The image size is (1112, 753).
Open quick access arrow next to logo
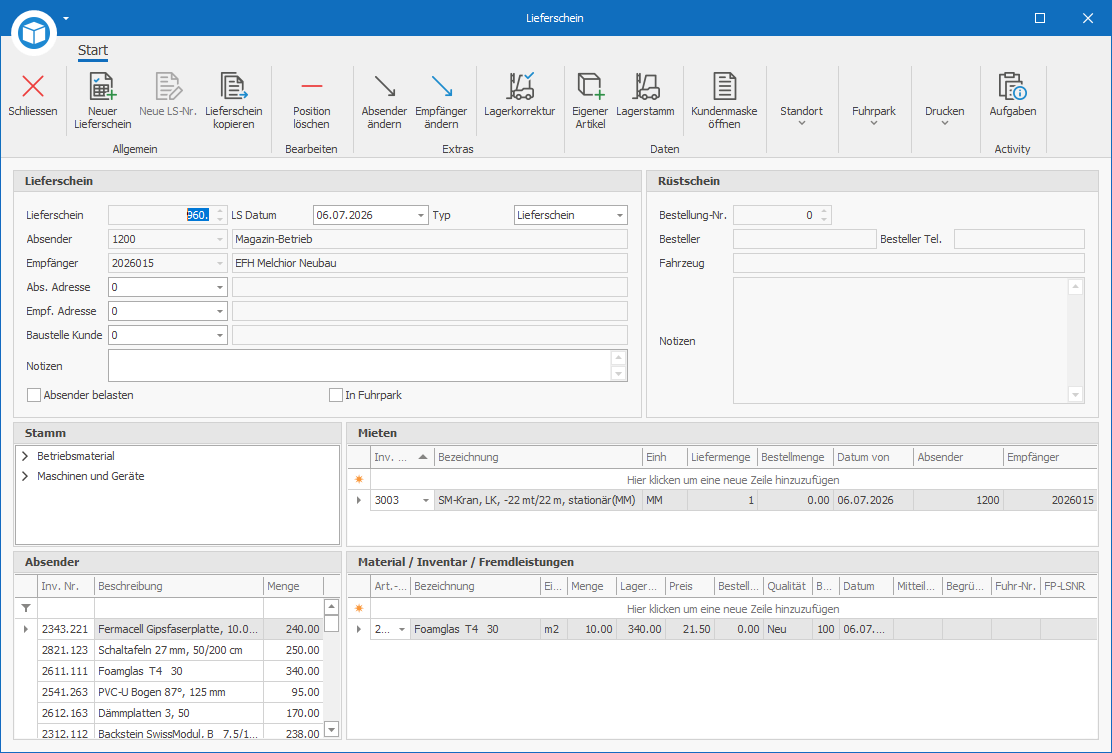pos(66,18)
